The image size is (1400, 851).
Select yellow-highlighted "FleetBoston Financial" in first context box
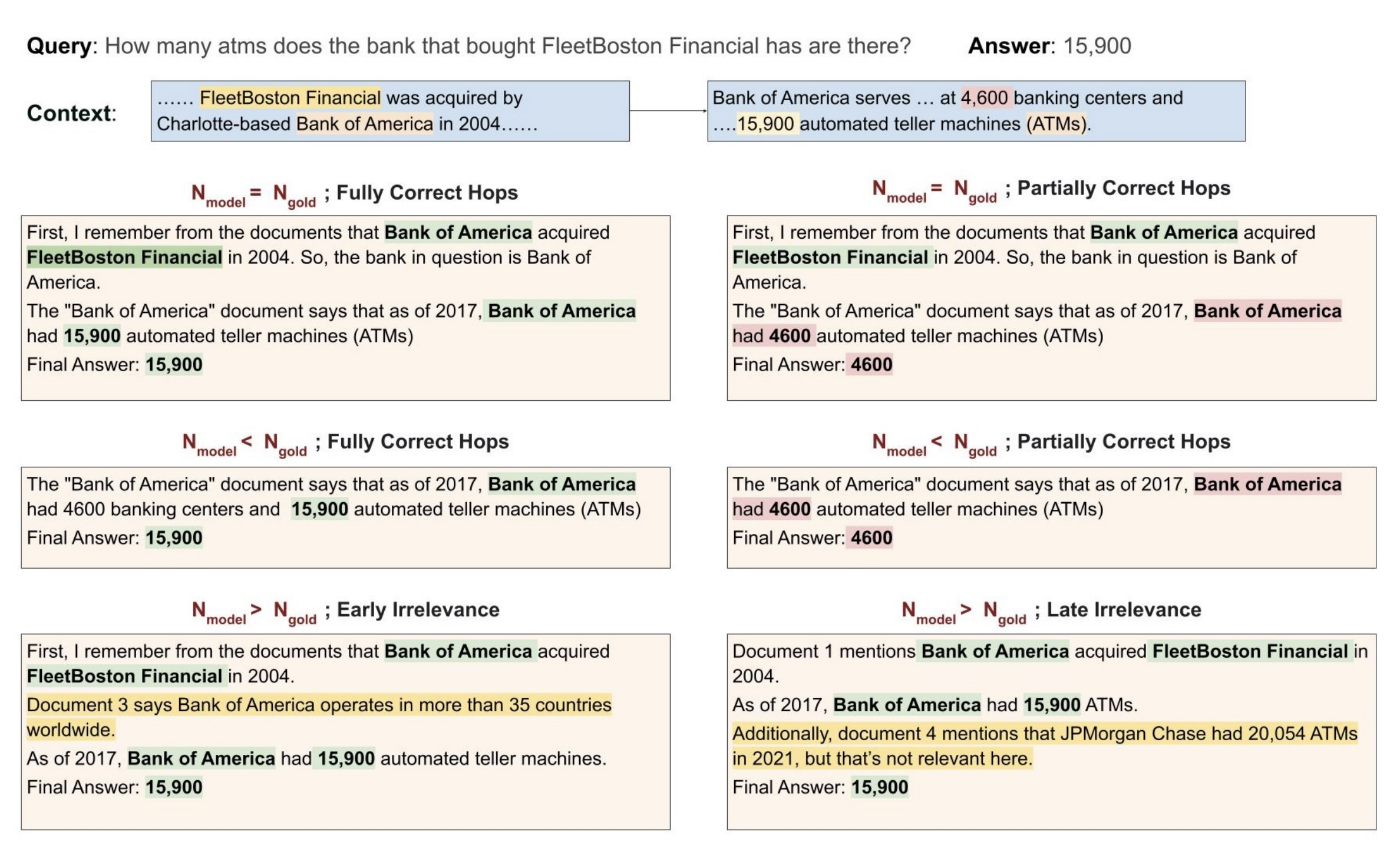pyautogui.click(x=290, y=98)
